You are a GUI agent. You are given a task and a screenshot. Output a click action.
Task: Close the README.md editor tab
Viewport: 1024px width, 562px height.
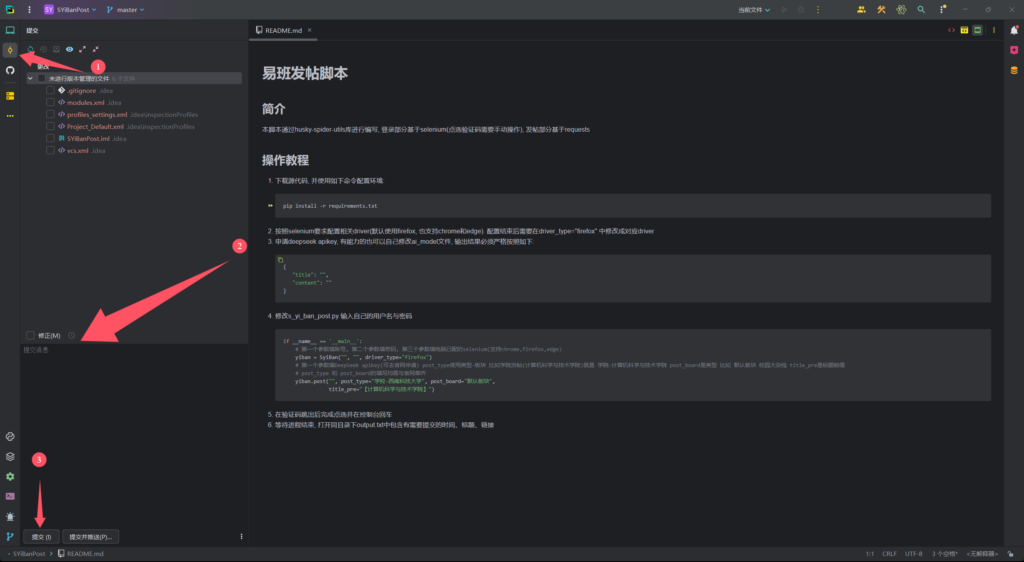click(x=310, y=31)
